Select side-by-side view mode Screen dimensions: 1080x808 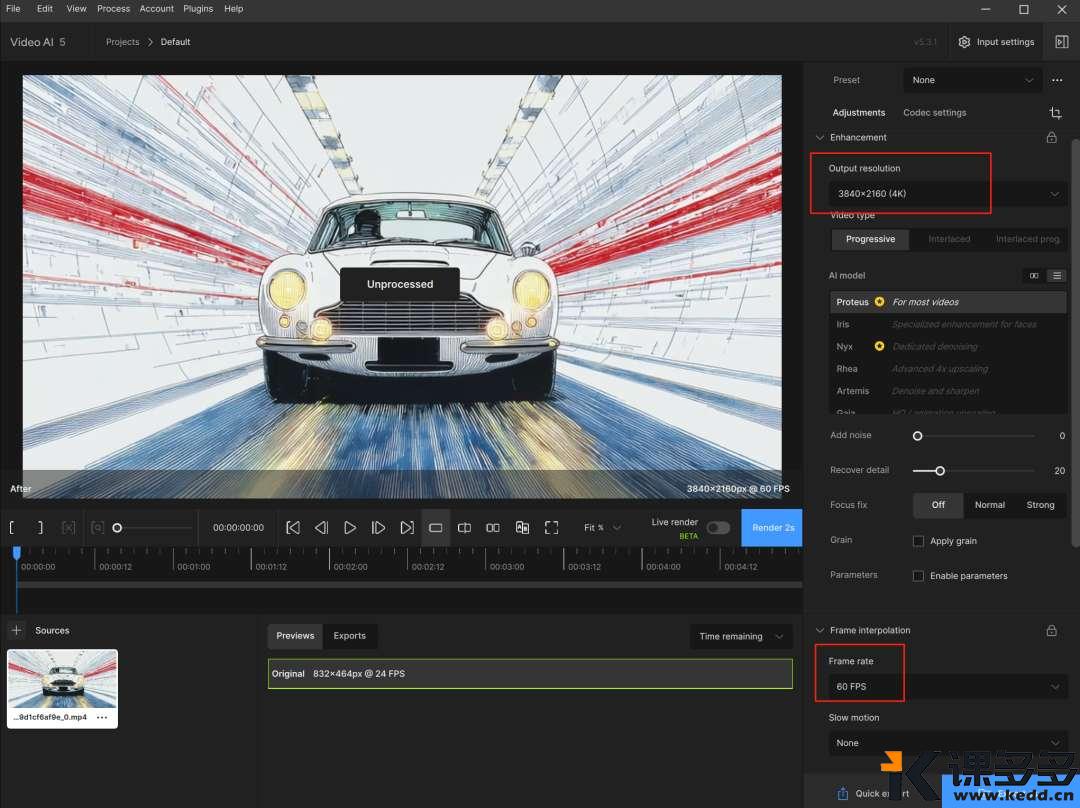[x=493, y=528]
